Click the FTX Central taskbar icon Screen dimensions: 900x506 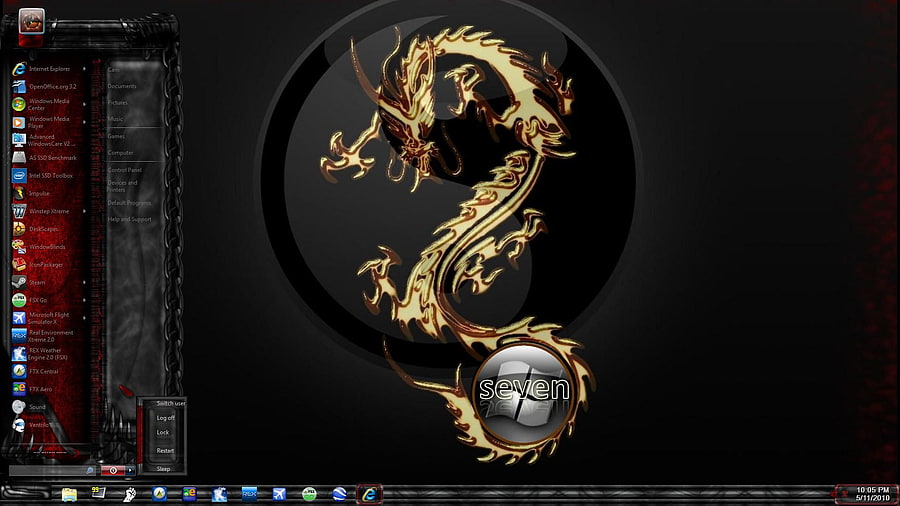tap(160, 494)
